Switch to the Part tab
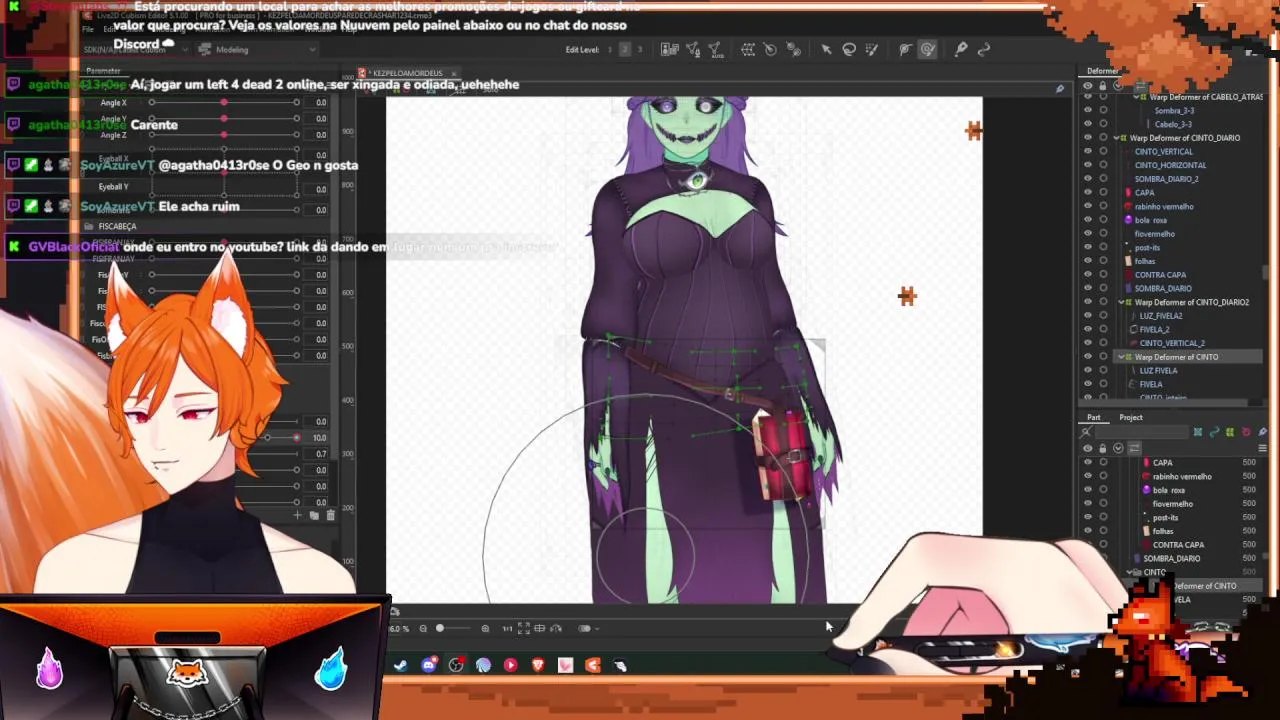 [x=1094, y=417]
